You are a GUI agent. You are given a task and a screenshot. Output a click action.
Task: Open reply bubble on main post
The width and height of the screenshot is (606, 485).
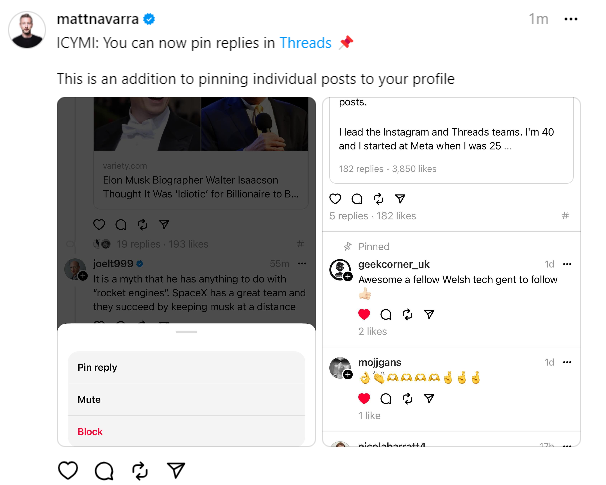click(104, 470)
